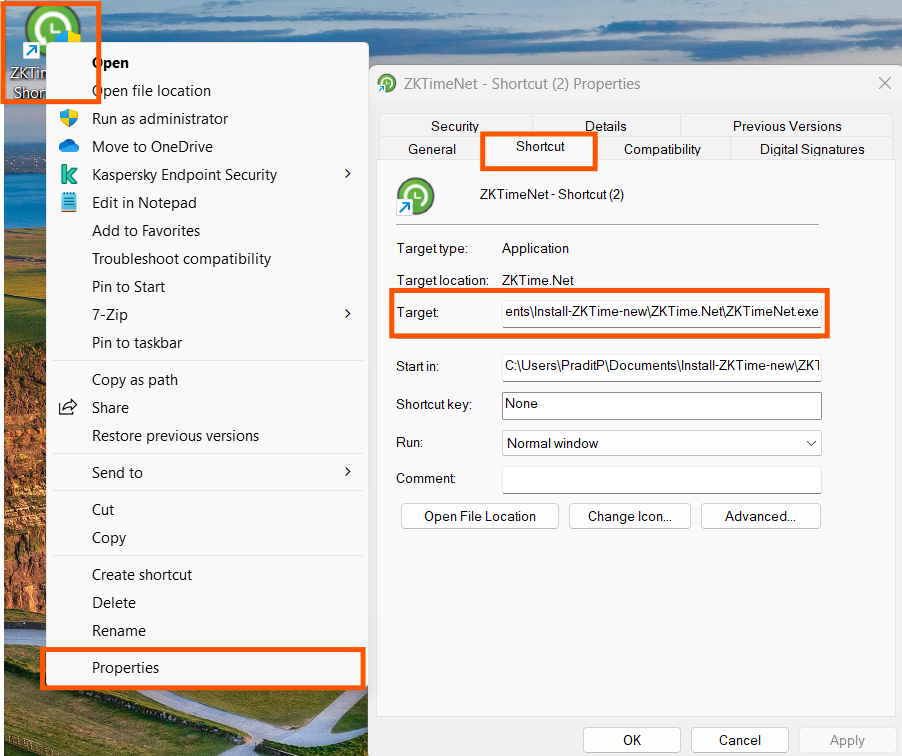Click the Kaspersky K icon in the context menu
The image size is (902, 756).
(69, 174)
